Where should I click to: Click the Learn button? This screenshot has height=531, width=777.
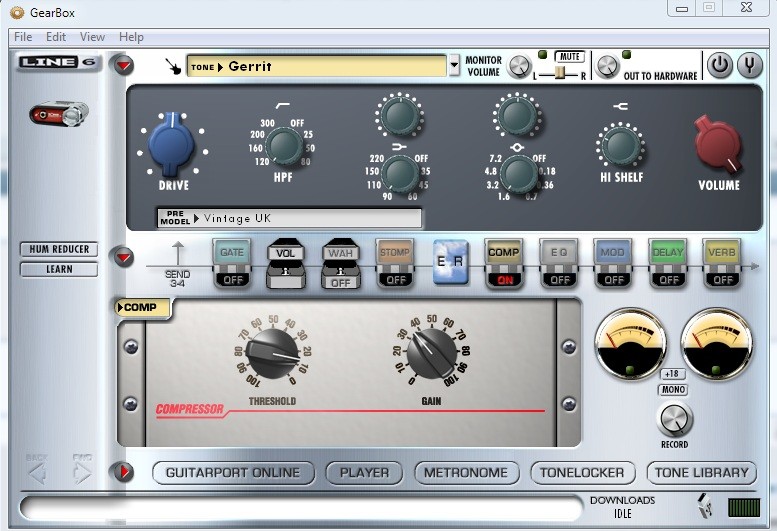(59, 269)
